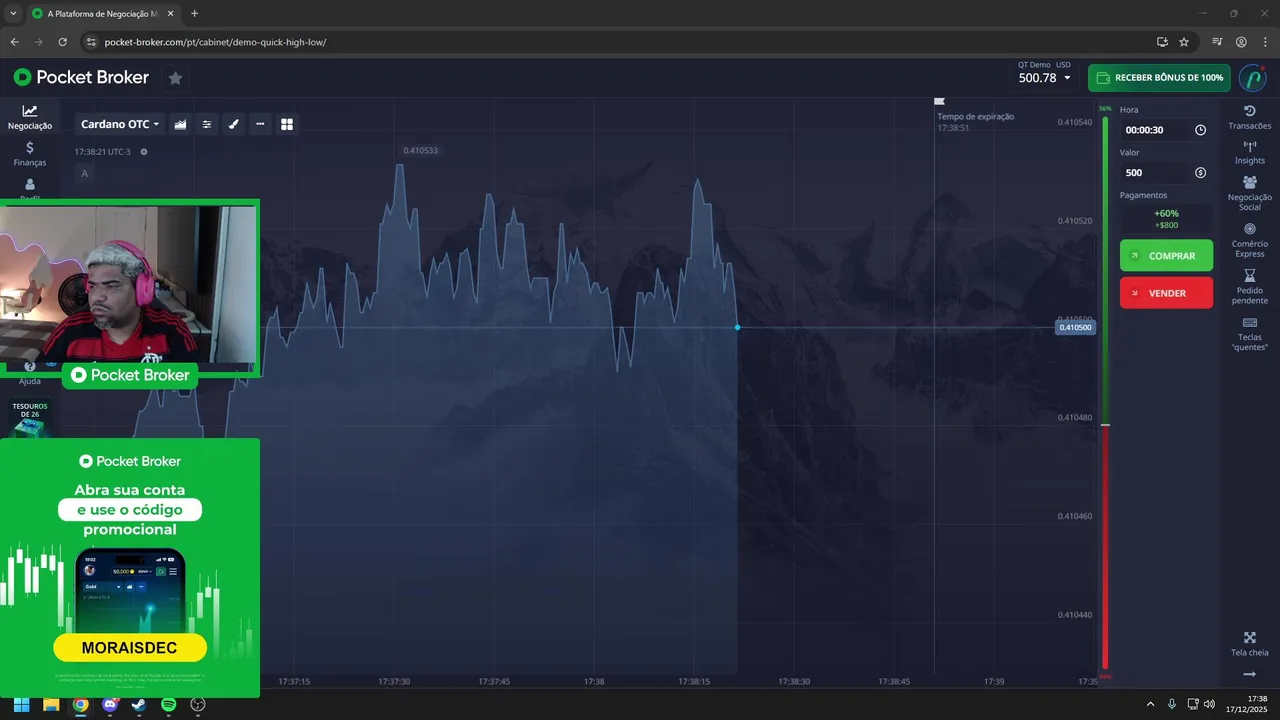The width and height of the screenshot is (1280, 720).
Task: Reload the browser page
Action: [62, 42]
